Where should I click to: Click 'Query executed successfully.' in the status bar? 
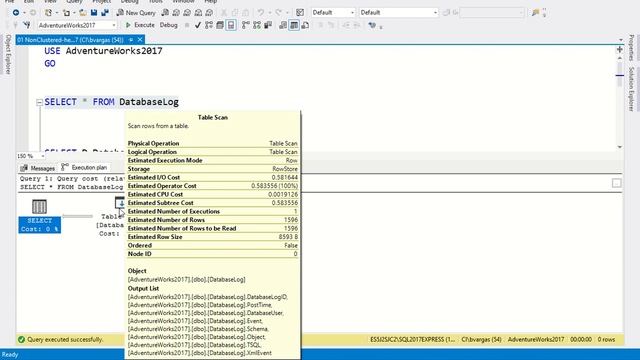(x=65, y=339)
